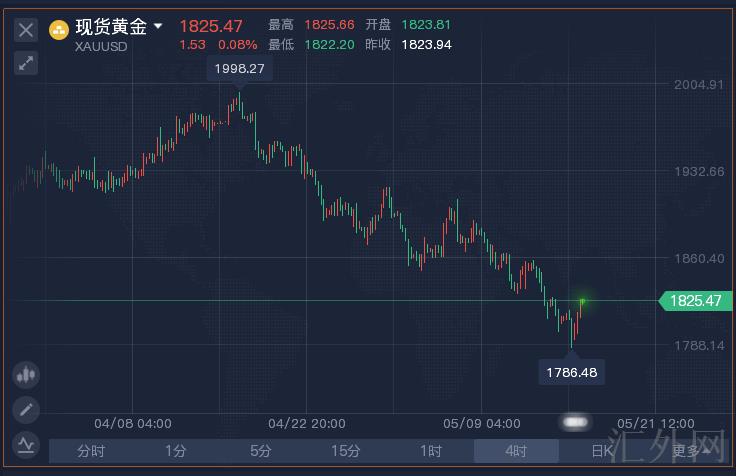Viewport: 736px width, 476px height.
Task: Select the 5分 timeframe
Action: click(261, 451)
